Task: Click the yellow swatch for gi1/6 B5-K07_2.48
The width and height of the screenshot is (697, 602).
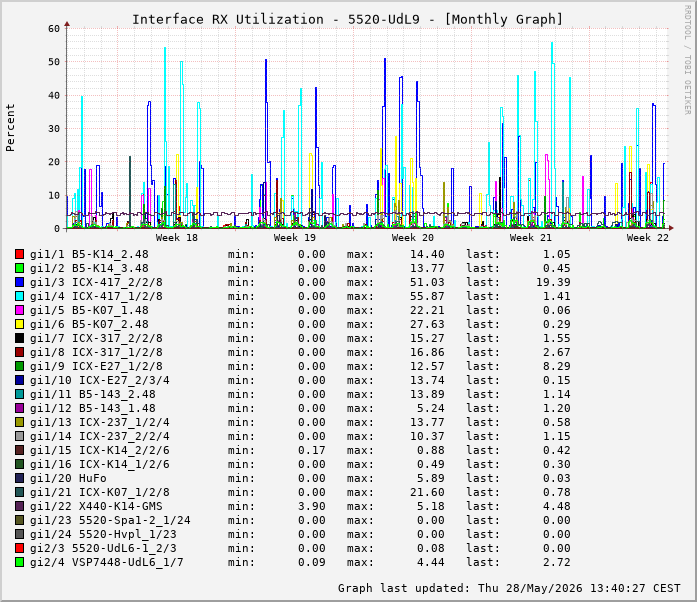Action: tap(19, 324)
